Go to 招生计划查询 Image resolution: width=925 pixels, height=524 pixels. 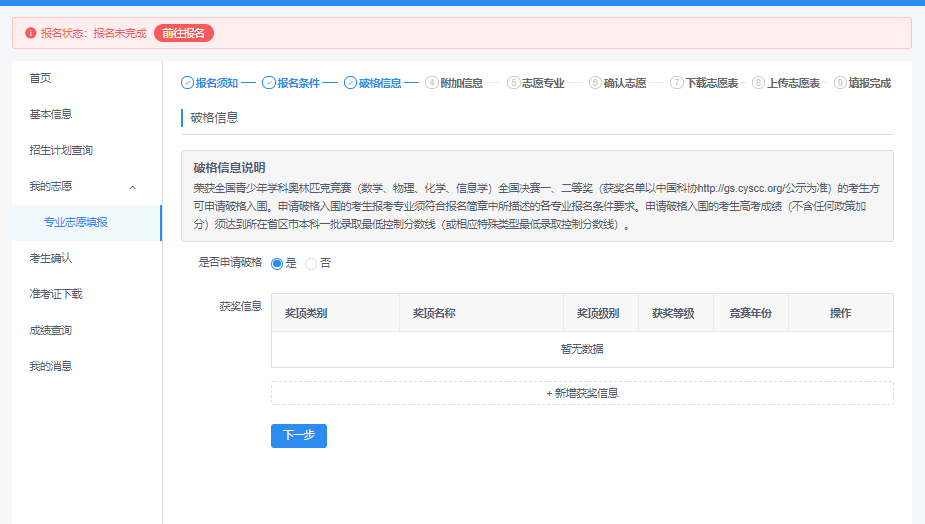click(61, 150)
